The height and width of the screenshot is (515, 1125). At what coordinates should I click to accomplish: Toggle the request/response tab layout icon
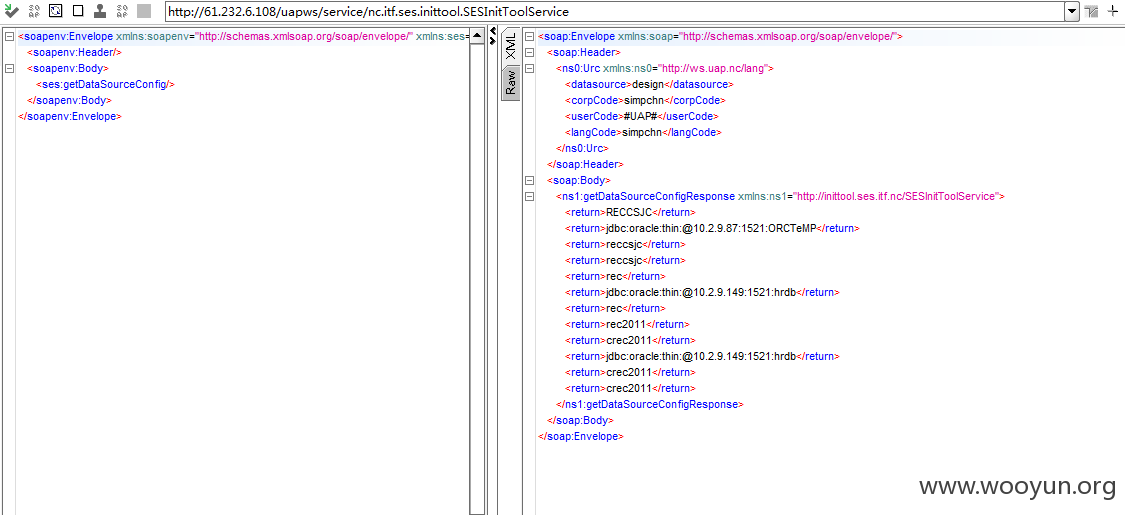point(1092,11)
